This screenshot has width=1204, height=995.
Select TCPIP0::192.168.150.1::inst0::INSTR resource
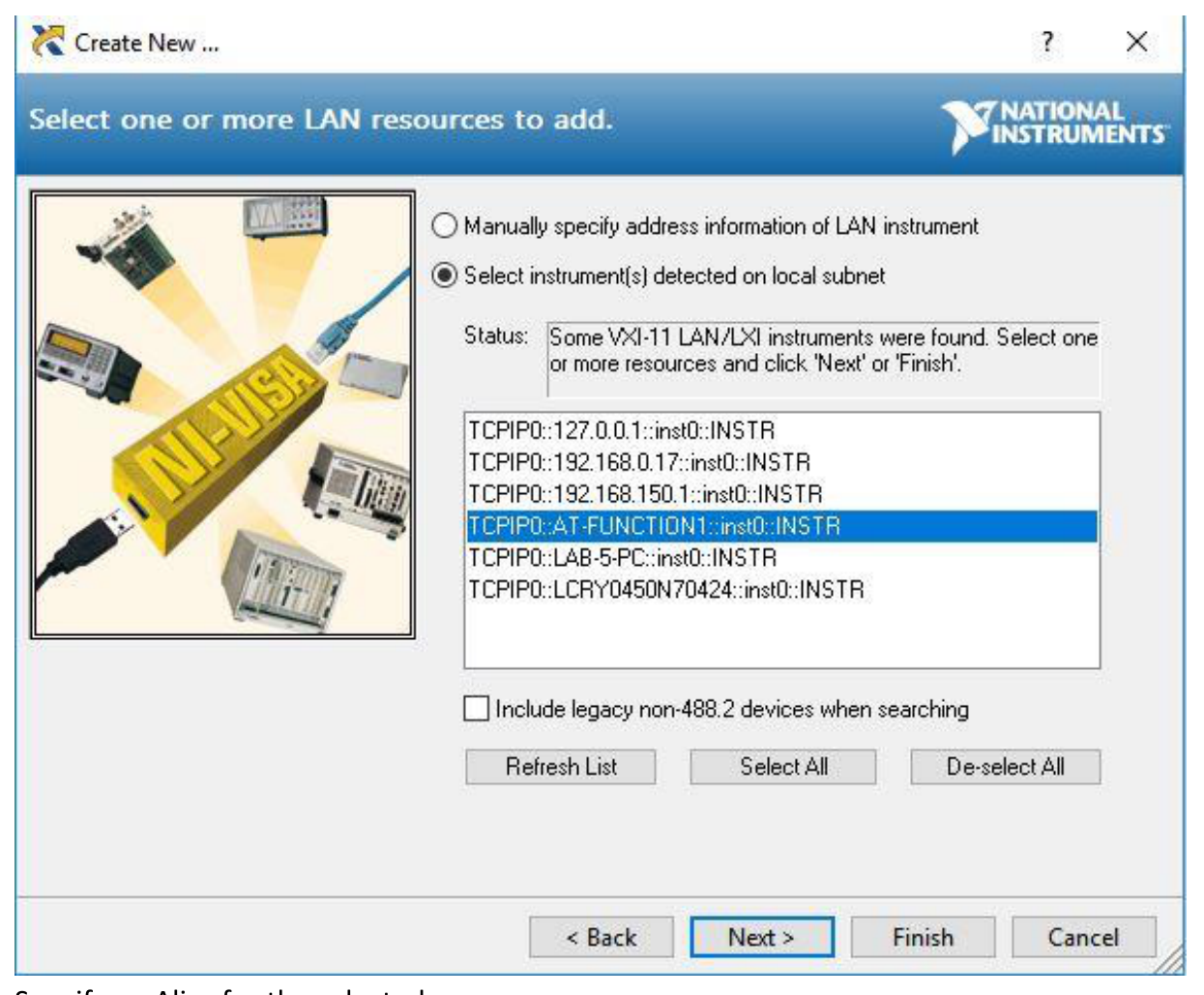(781, 494)
